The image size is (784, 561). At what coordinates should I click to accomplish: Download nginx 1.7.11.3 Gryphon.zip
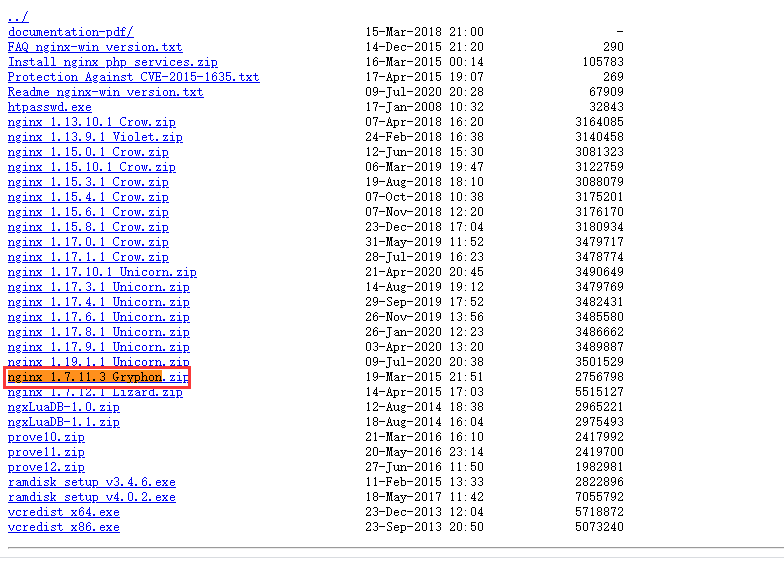click(98, 377)
